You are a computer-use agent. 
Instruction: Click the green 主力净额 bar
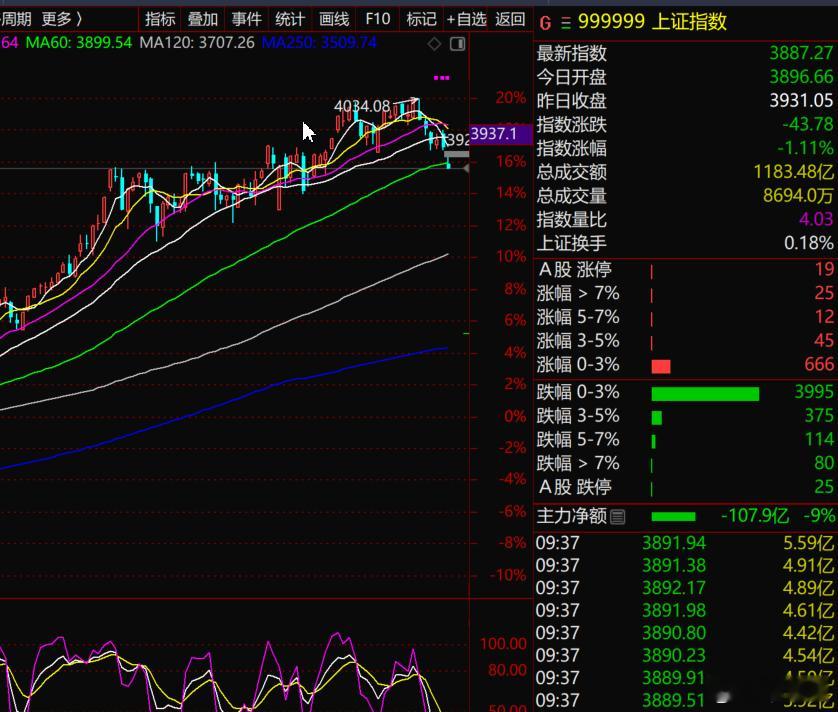673,517
